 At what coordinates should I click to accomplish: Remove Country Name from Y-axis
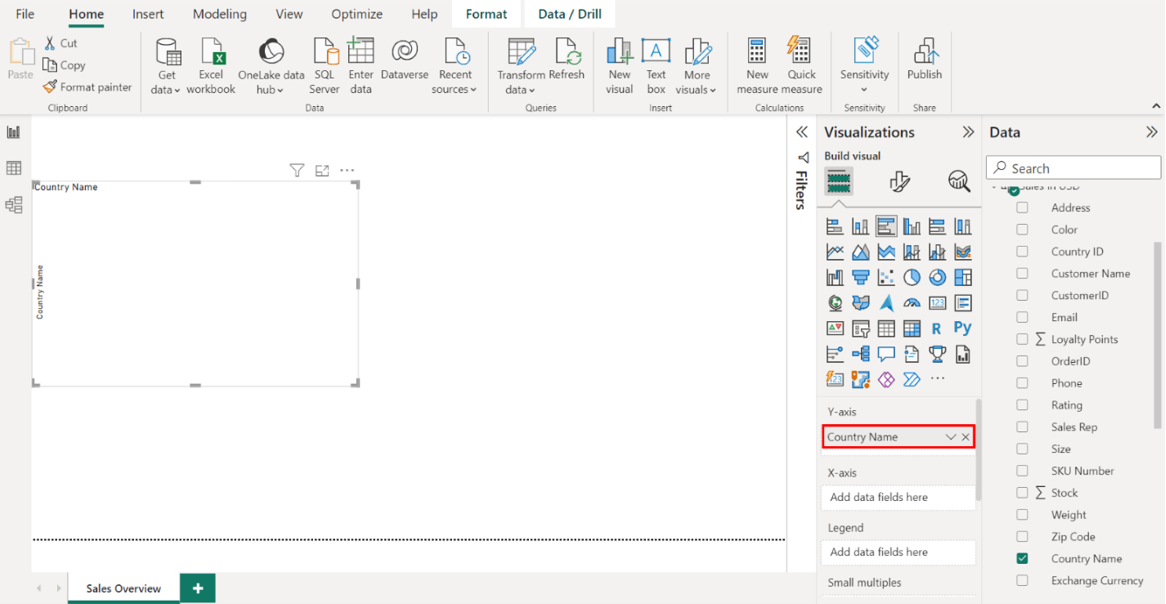coord(966,437)
